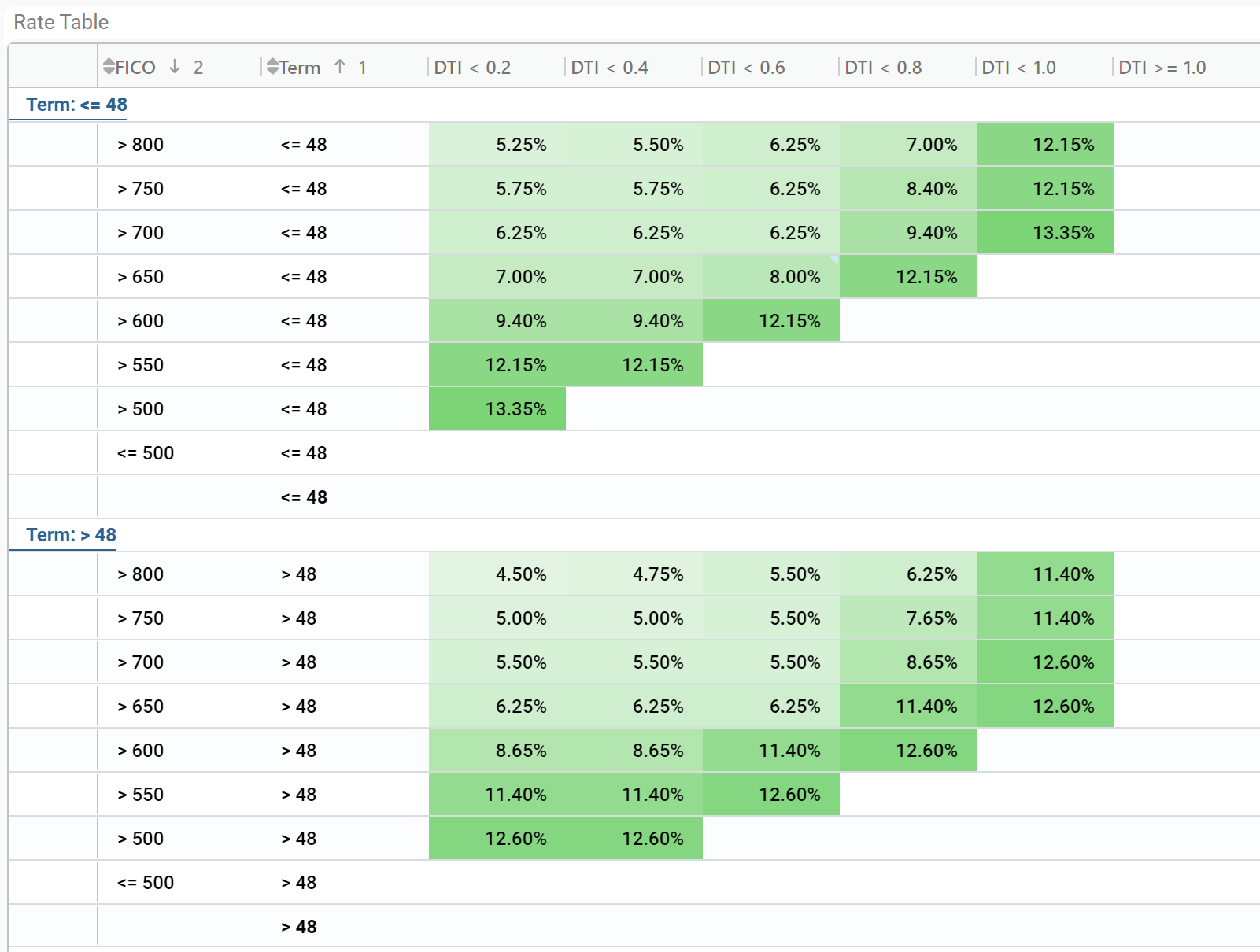Screen dimensions: 1260x952
Task: Click the Rate Table title
Action: click(61, 22)
